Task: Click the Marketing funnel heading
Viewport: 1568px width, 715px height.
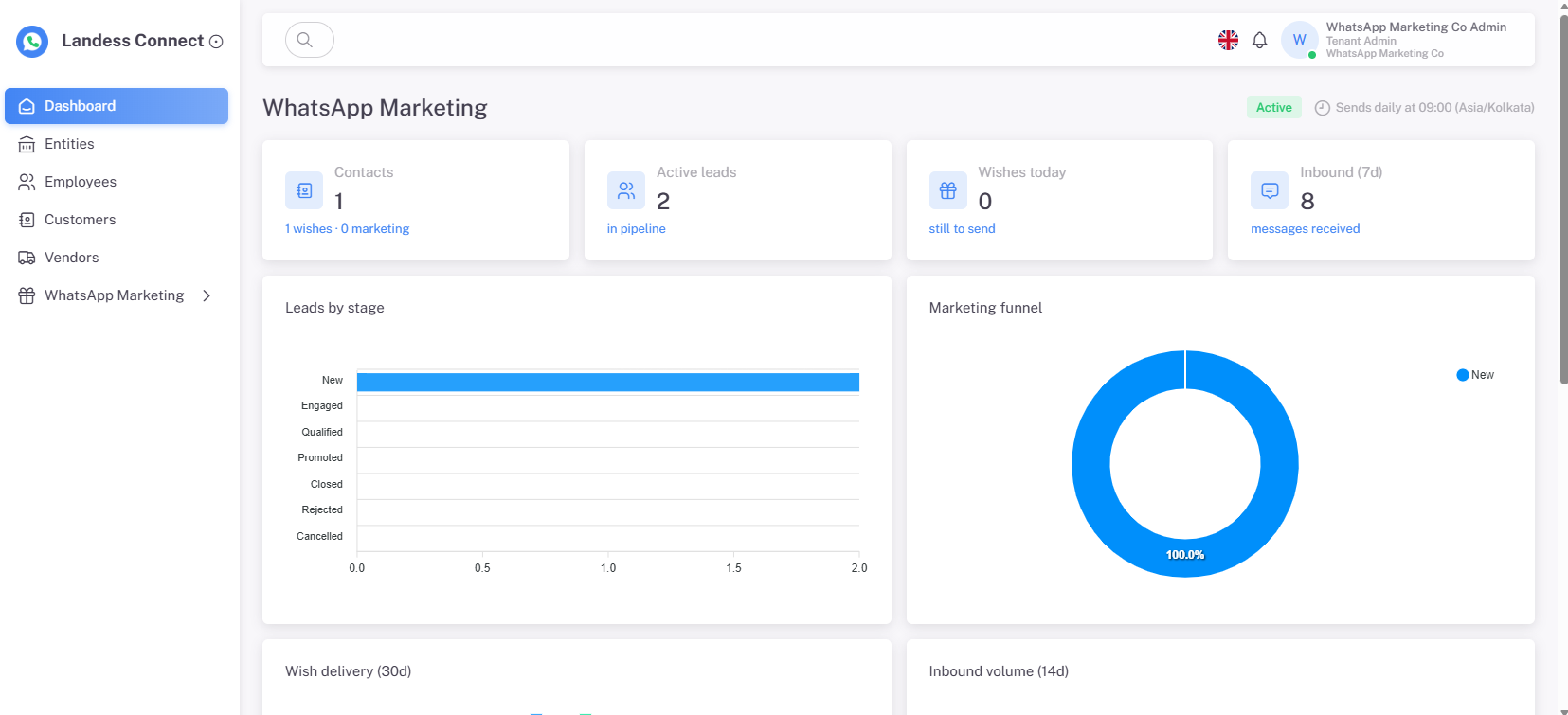Action: tap(985, 308)
